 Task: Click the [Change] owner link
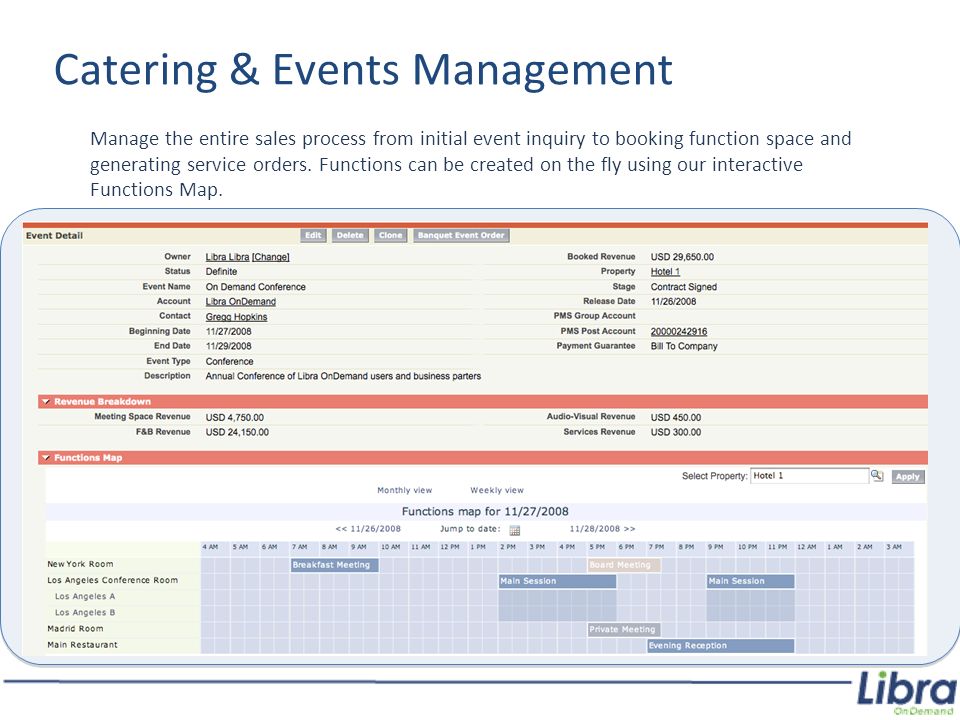click(271, 257)
